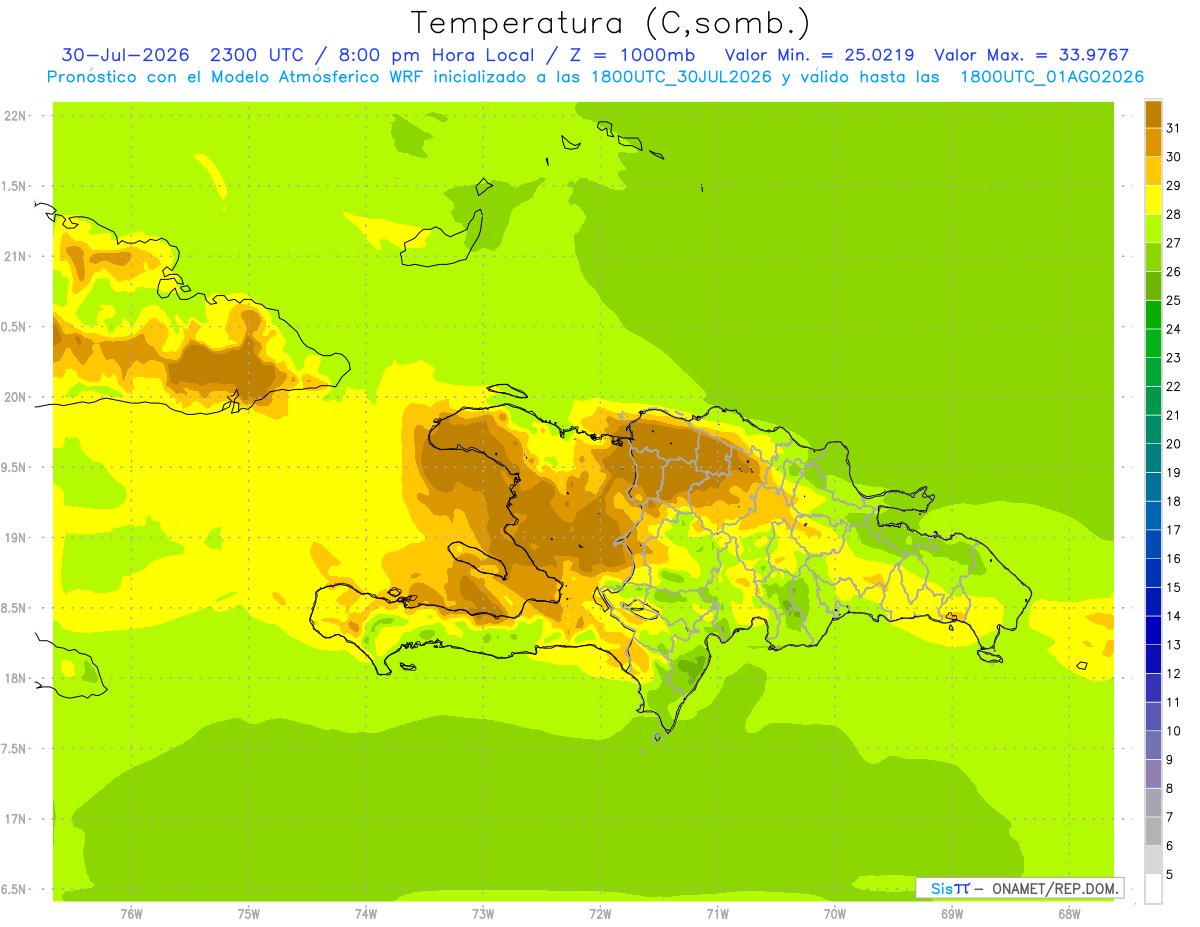This screenshot has width=1200, height=927.
Task: Click the Pronóstico con el Modelo Atmósferico WRF line
Action: [595, 77]
